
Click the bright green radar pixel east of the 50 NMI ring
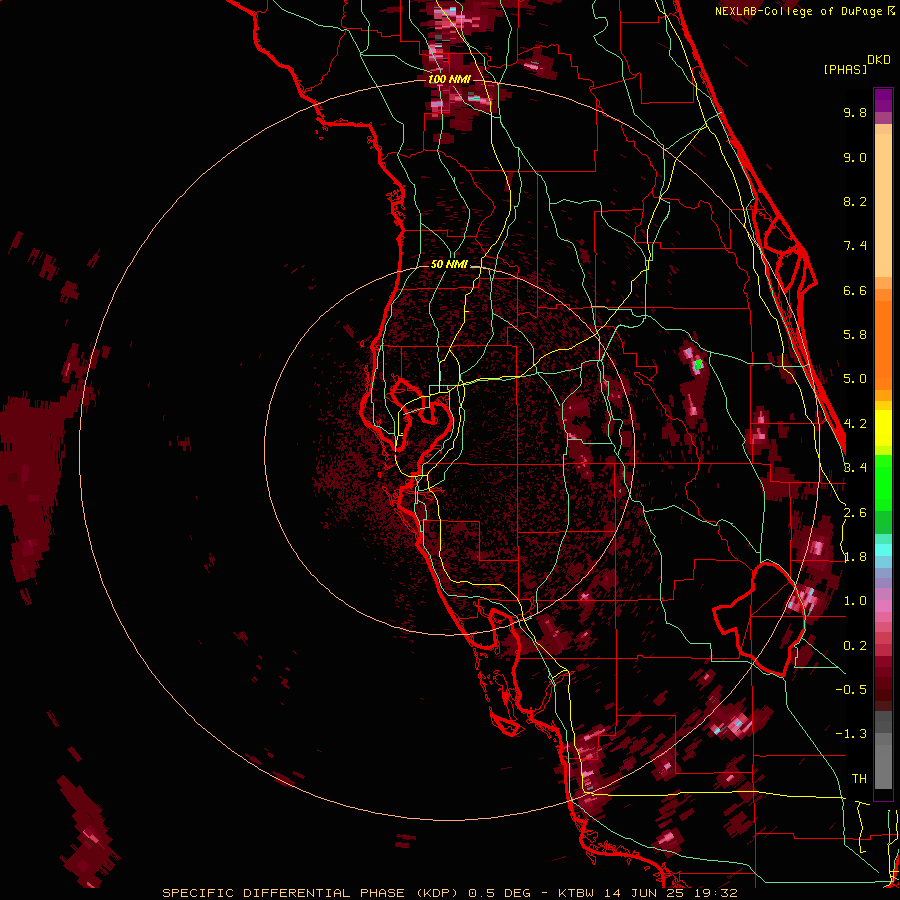pyautogui.click(x=699, y=364)
